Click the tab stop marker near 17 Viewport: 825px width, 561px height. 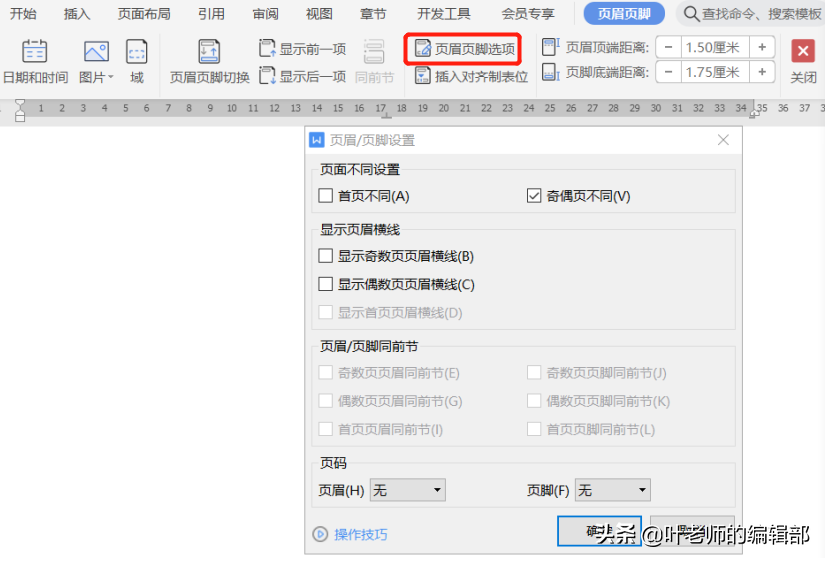(x=387, y=115)
